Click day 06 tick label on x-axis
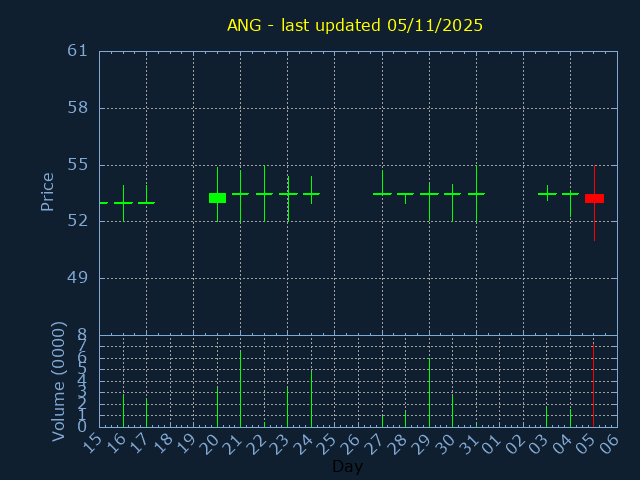This screenshot has width=640, height=480. pyautogui.click(x=611, y=441)
